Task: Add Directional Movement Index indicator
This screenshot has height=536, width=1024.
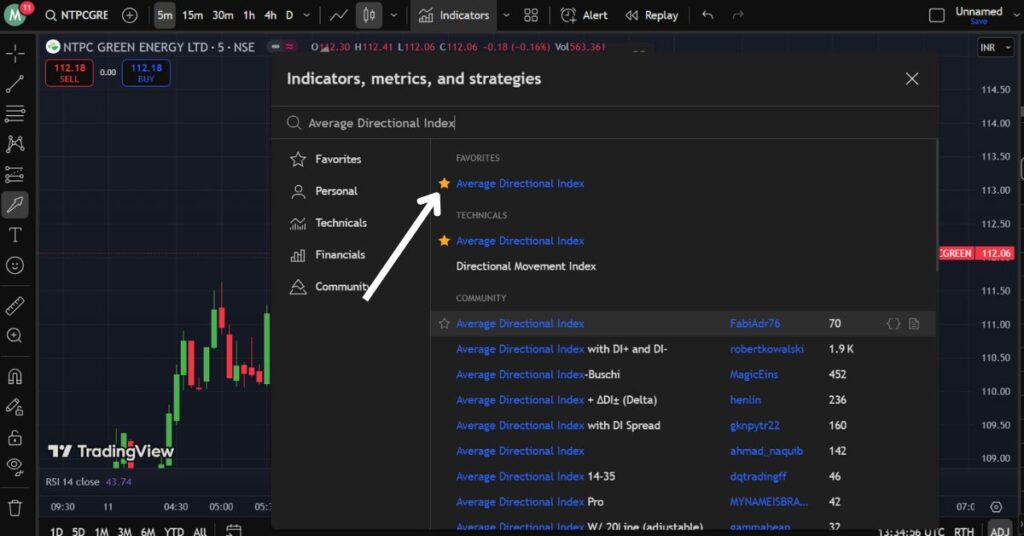Action: [x=526, y=266]
